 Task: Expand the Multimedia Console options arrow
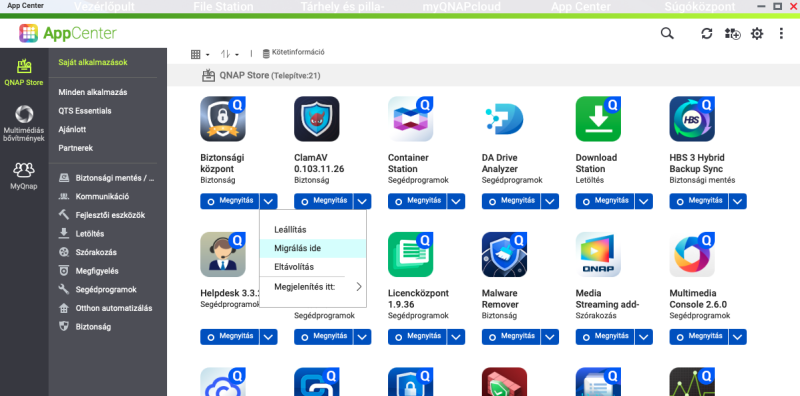point(738,337)
